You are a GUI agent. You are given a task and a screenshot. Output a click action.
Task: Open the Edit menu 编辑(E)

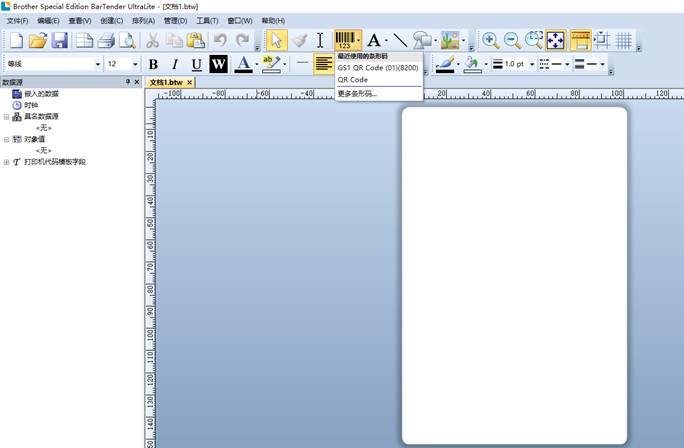(48, 21)
